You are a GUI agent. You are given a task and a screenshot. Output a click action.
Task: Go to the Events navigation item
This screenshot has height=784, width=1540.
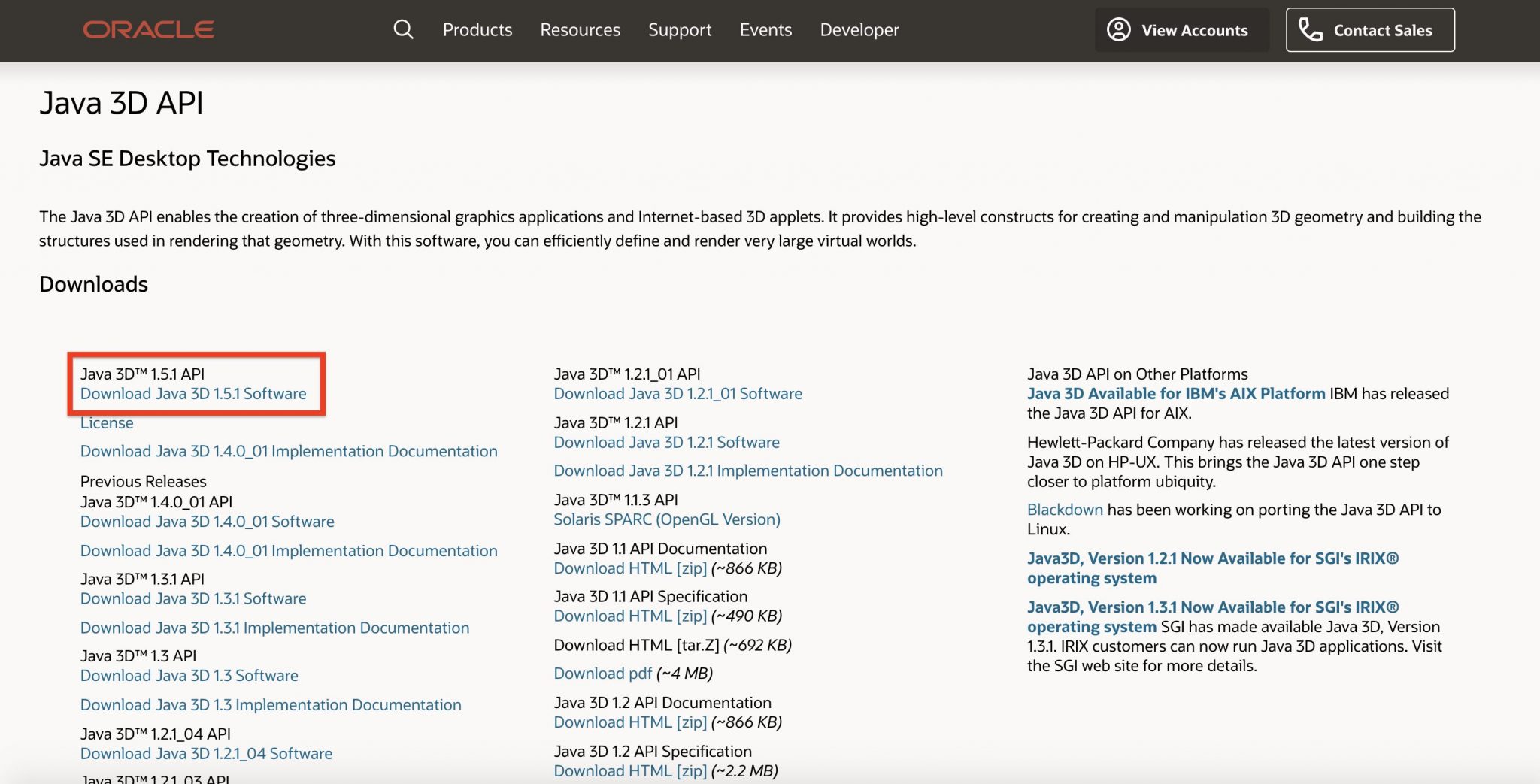765,30
